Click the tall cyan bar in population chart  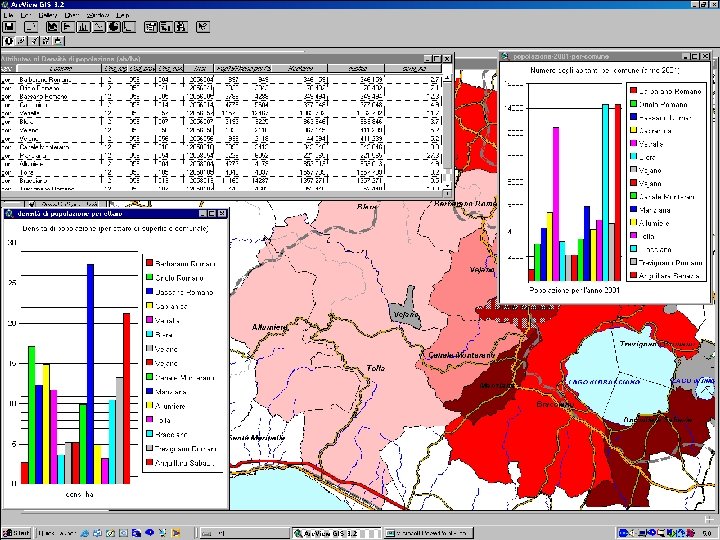605,193
